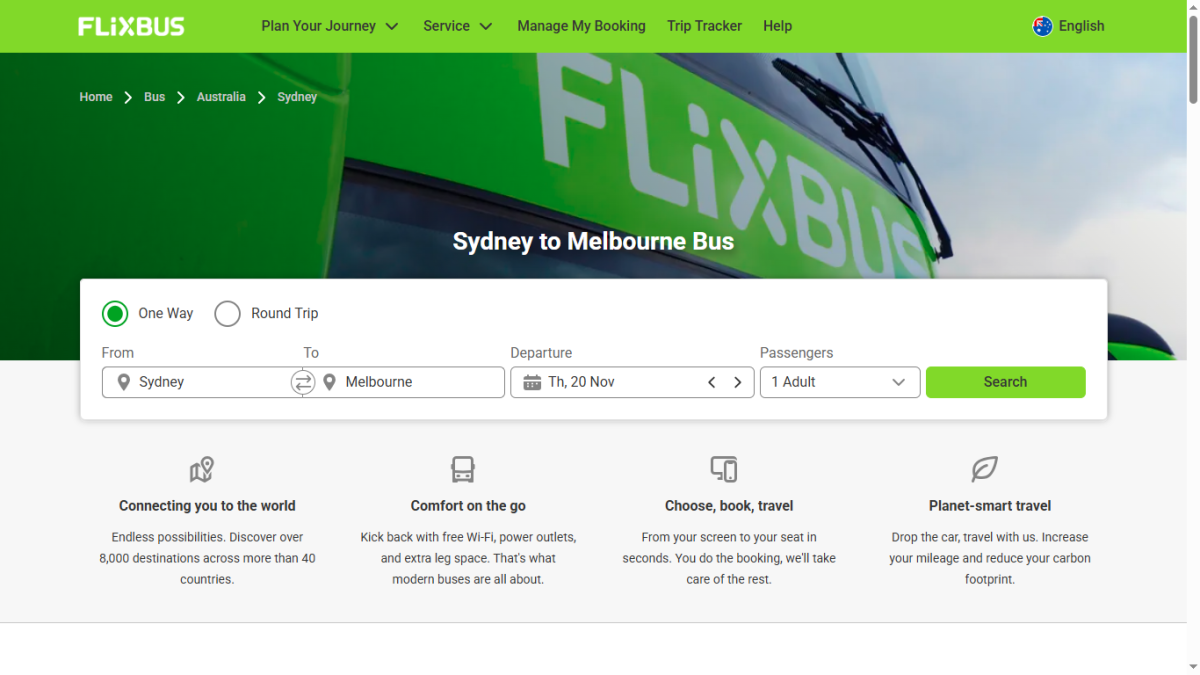The width and height of the screenshot is (1200, 675).
Task: Select the location pin icon beside Melbourne
Action: tap(329, 382)
